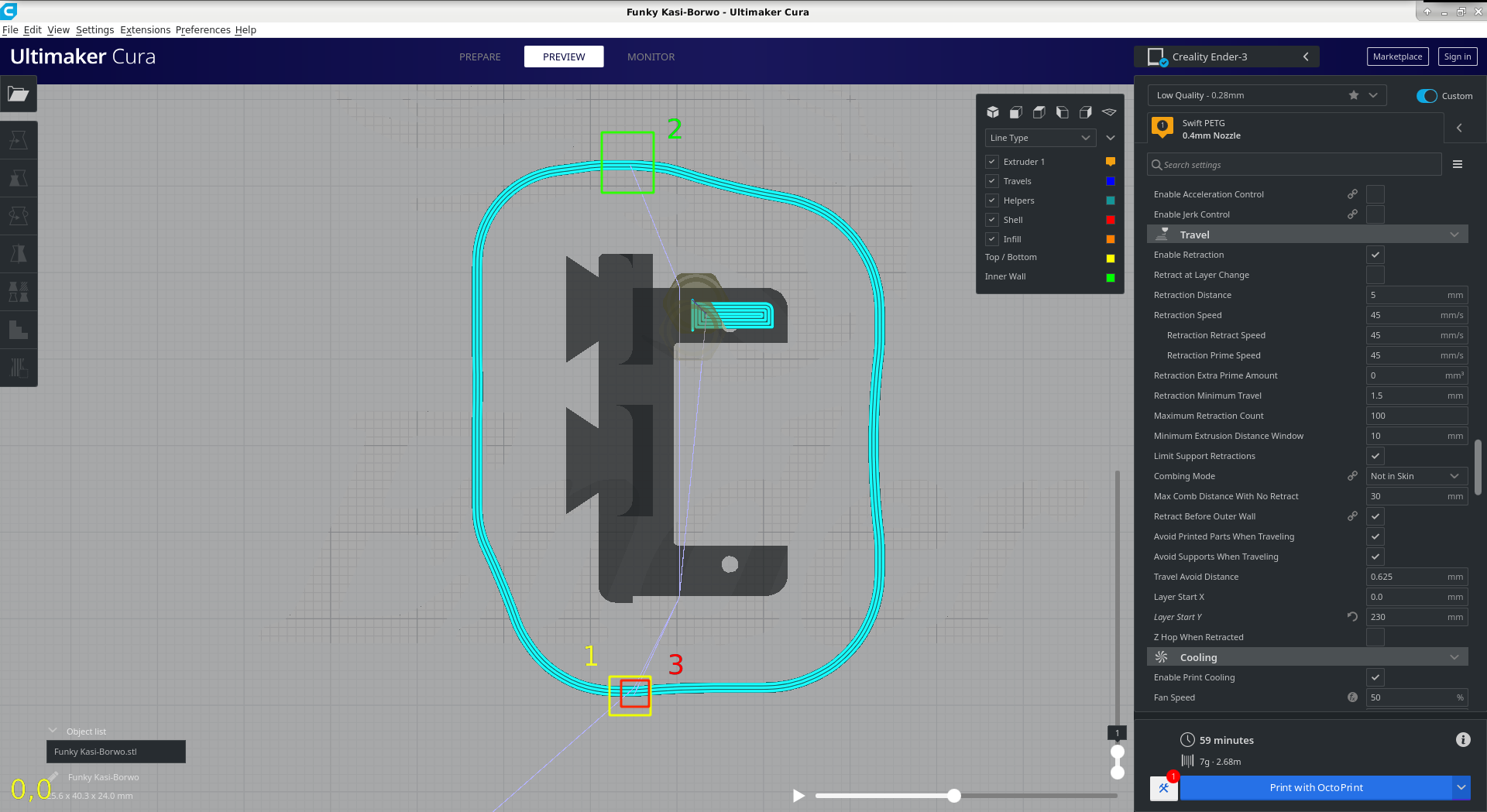Open Combing Mode 'Not in Skin' dropdown

1417,476
